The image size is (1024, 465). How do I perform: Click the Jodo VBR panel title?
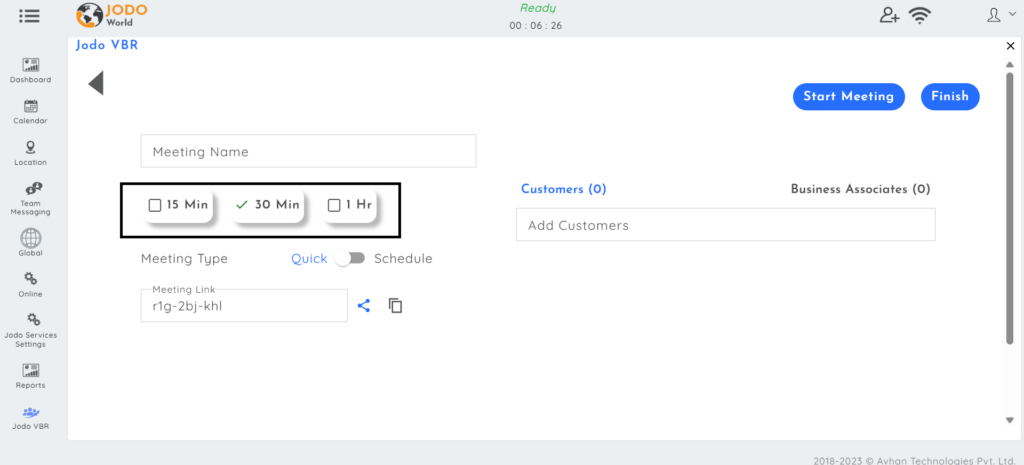point(107,45)
